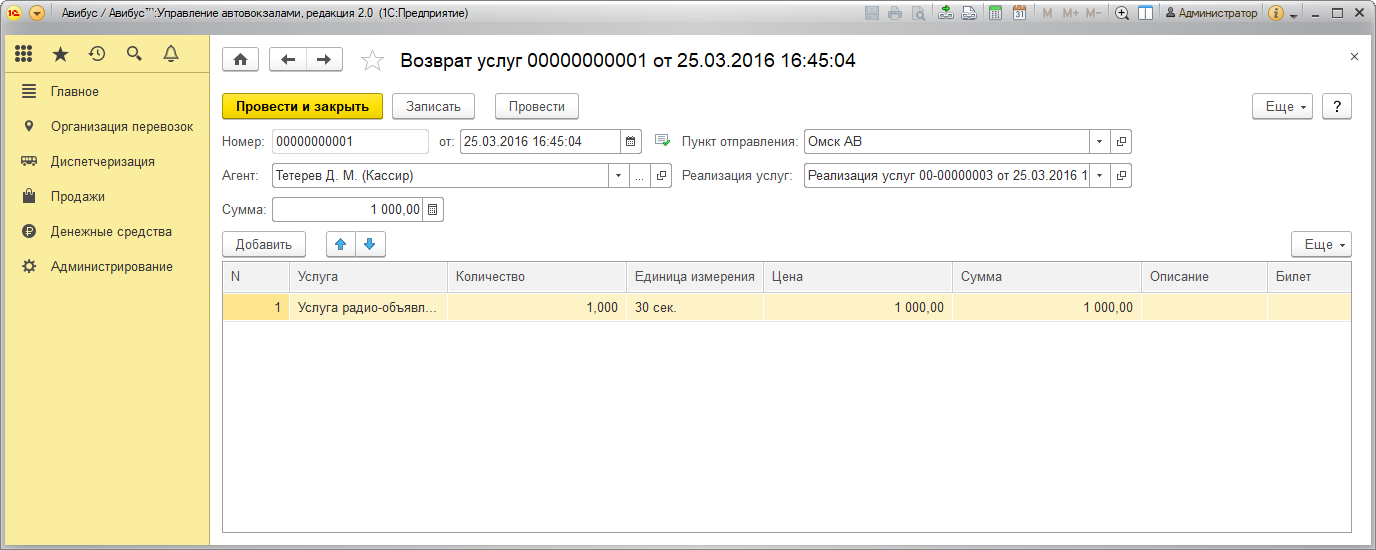Open Реализация услуг dropdown arrow
The image size is (1376, 550).
[x=1100, y=176]
